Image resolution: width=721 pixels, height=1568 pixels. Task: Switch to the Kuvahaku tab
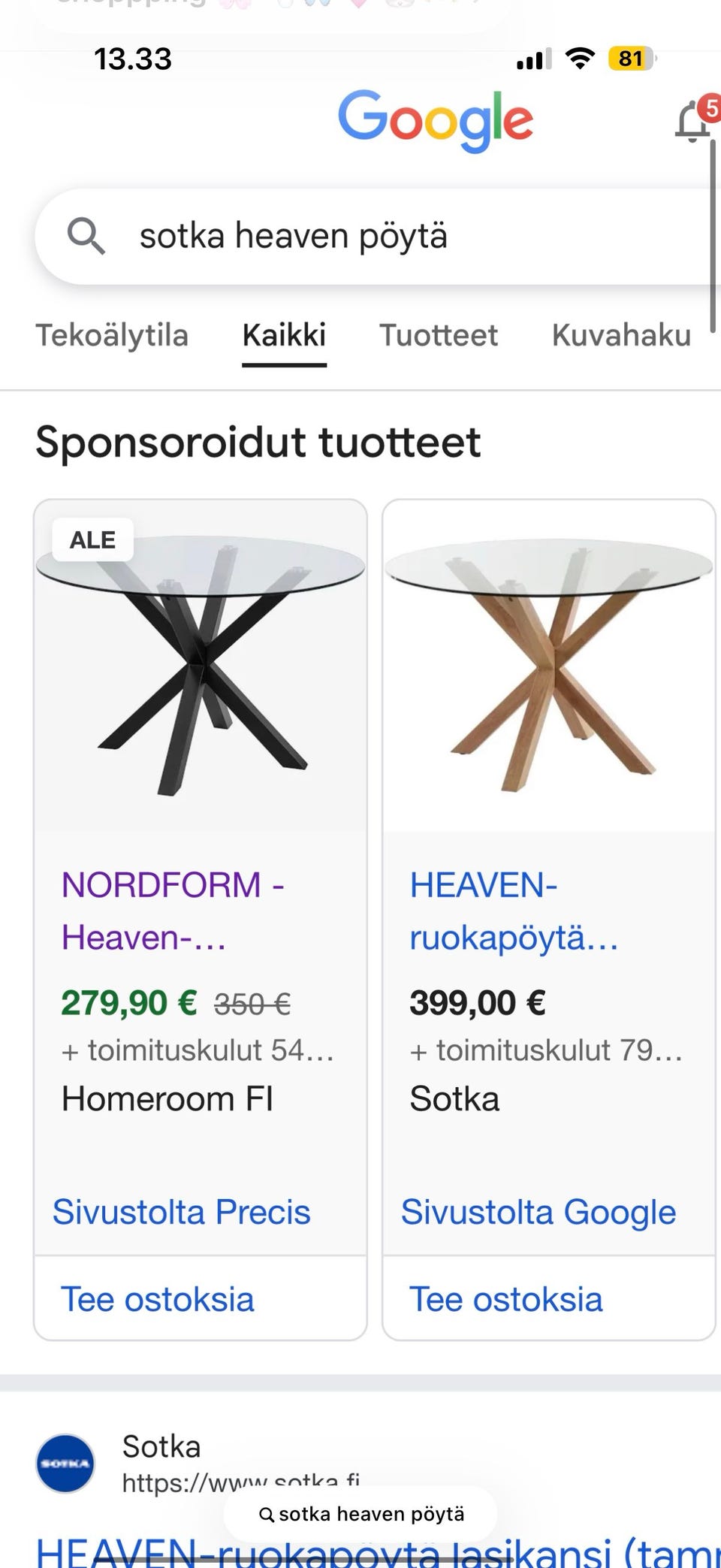click(x=621, y=335)
